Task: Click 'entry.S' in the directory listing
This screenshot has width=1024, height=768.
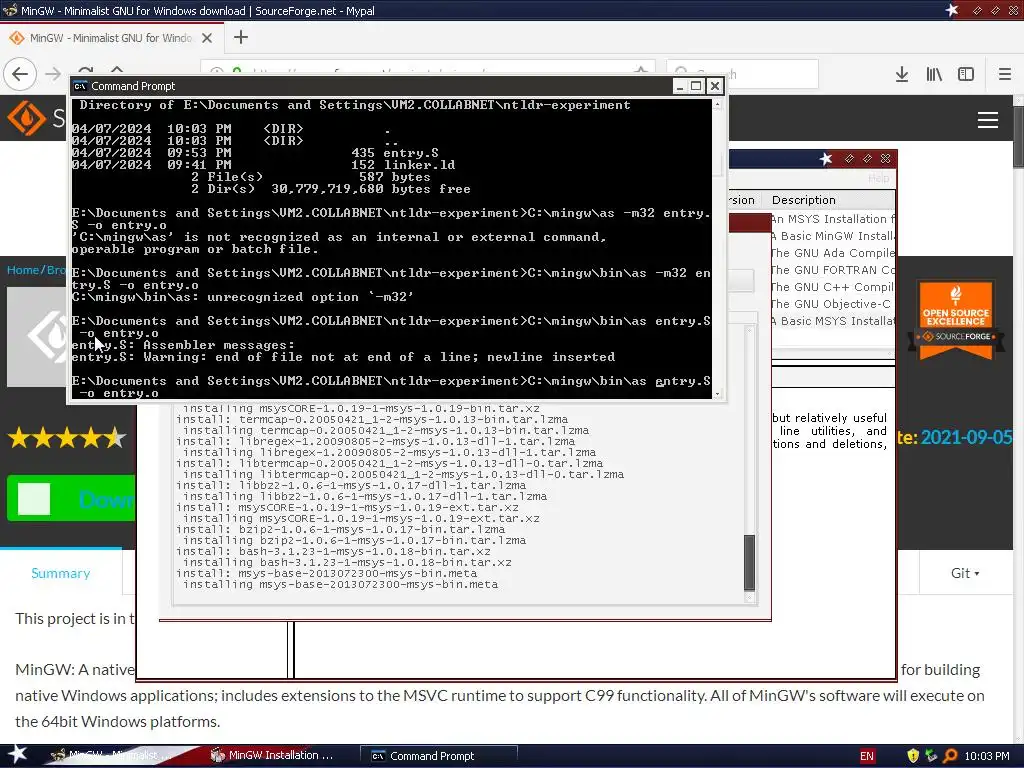Action: (x=411, y=153)
